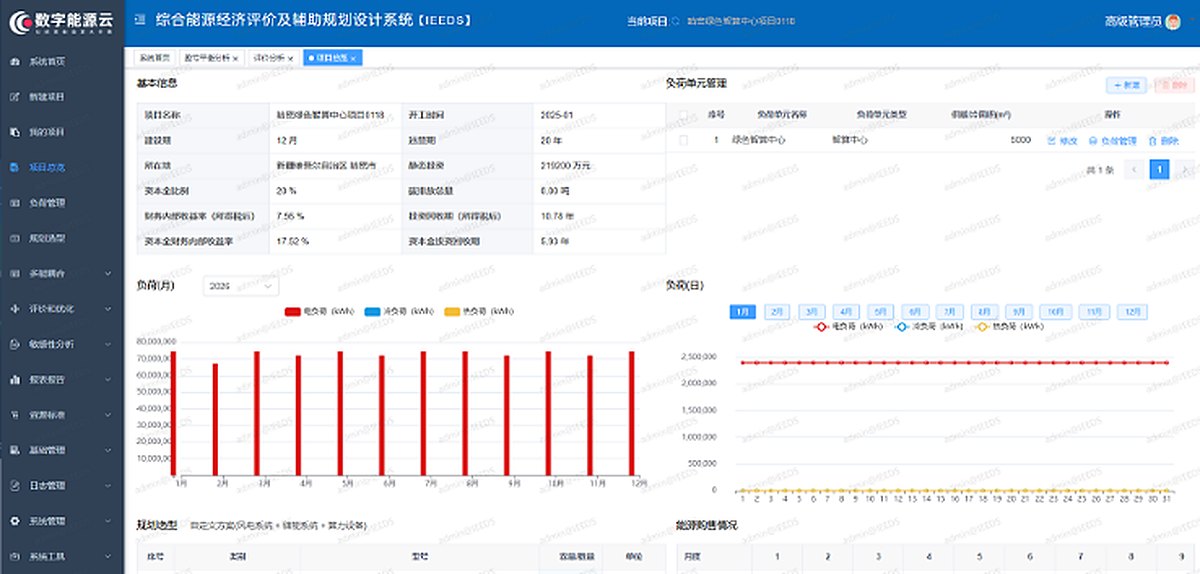
Task: Toggle the 热负荷 legend in the daily load chart
Action: (x=1007, y=327)
